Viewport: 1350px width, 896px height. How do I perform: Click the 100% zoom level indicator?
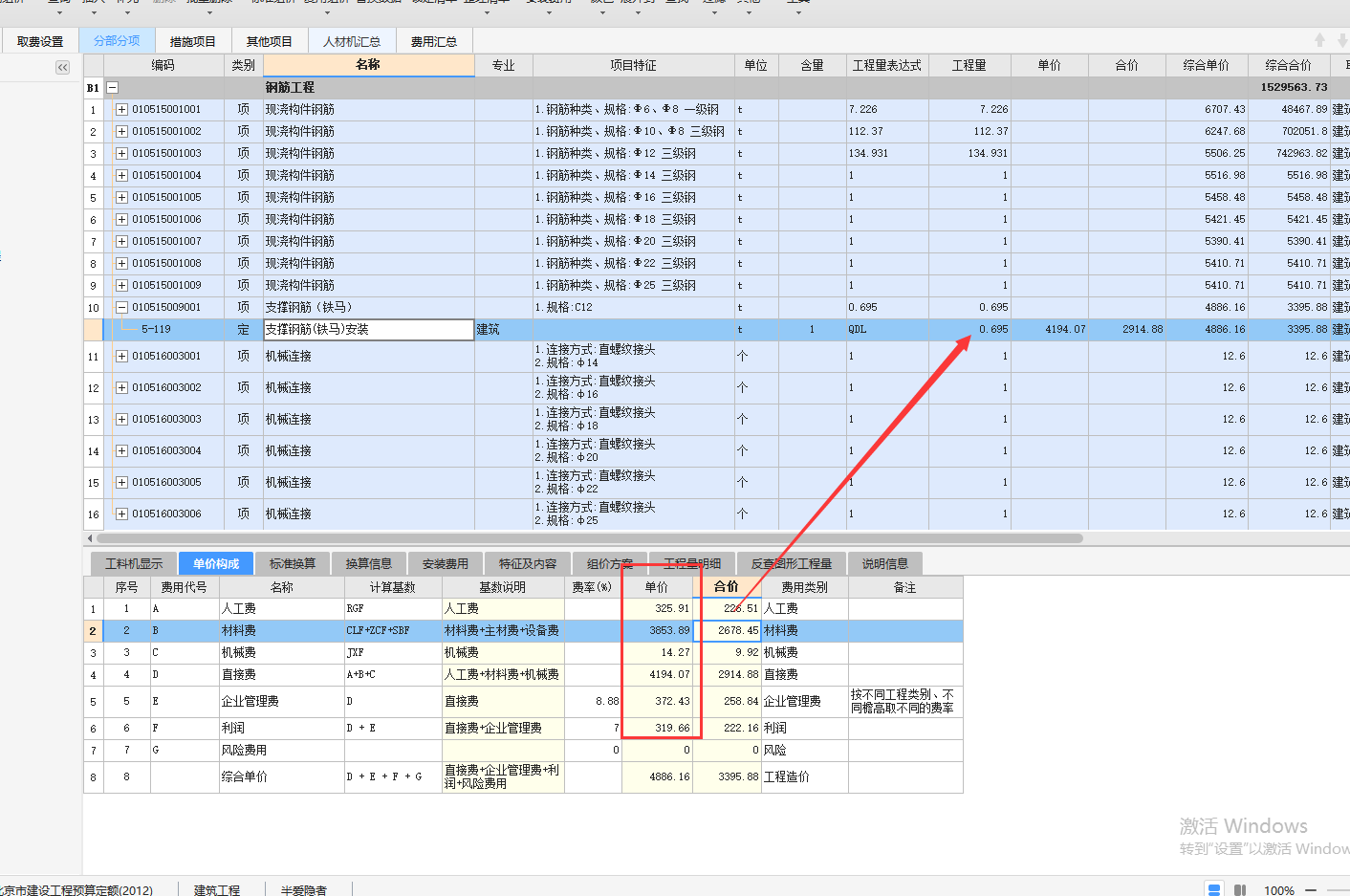click(1278, 889)
